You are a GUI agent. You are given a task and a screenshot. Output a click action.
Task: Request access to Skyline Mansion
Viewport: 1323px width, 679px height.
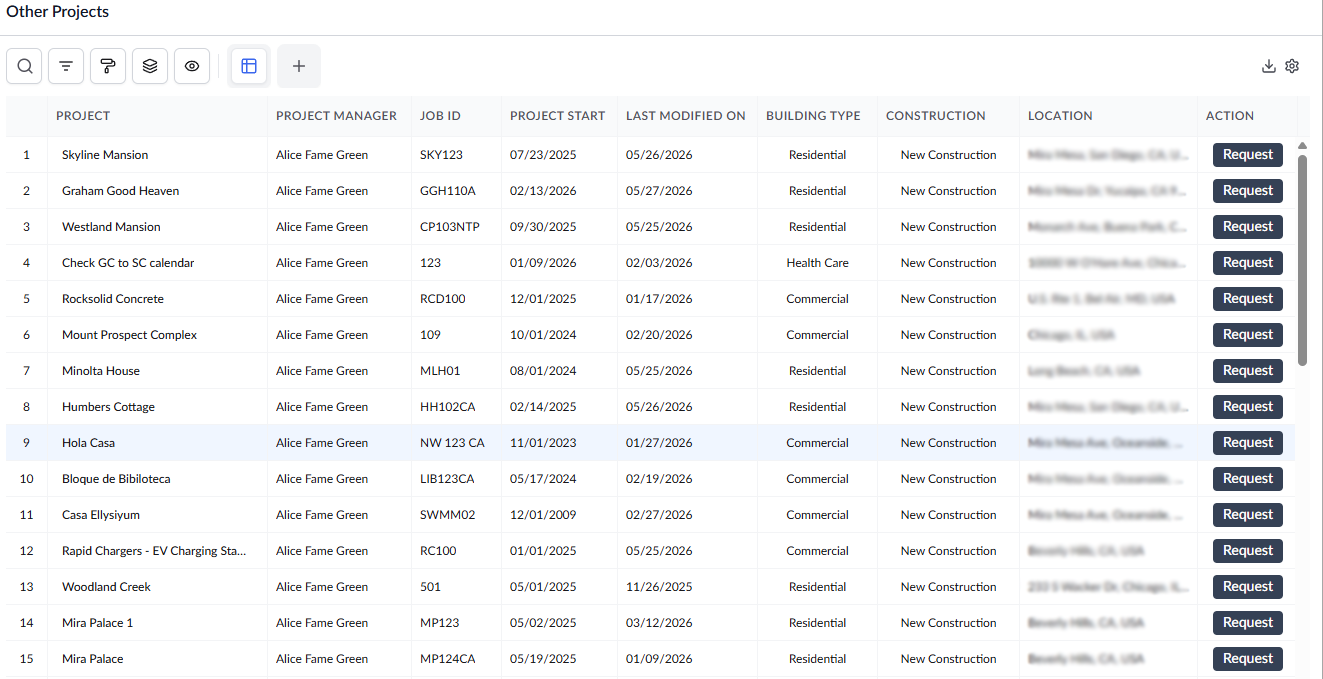(1248, 155)
